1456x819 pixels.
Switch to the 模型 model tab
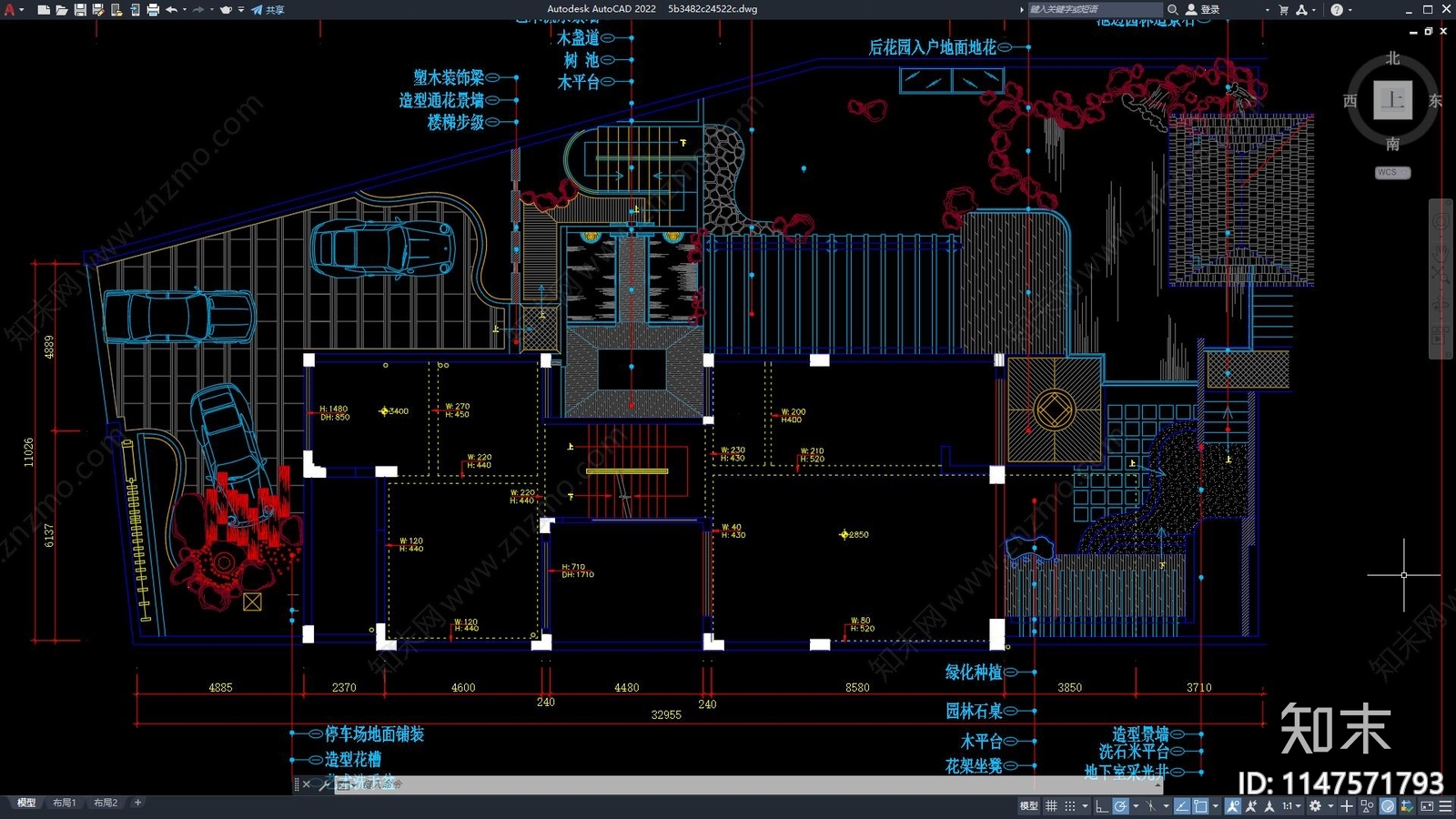pyautogui.click(x=26, y=803)
